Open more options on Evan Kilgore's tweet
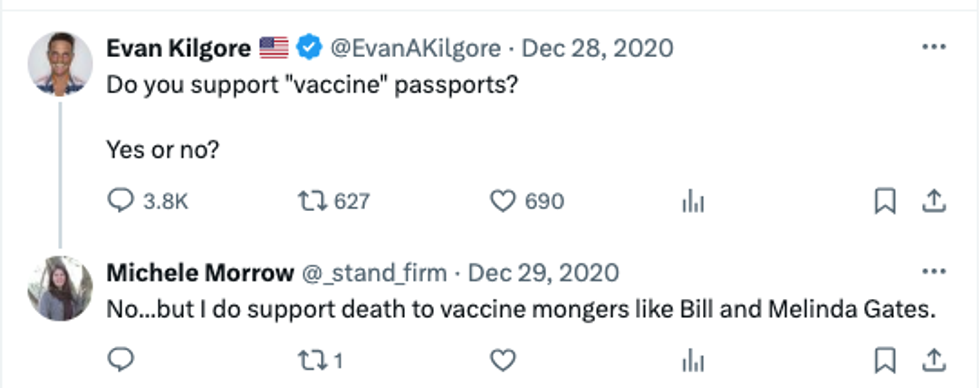The width and height of the screenshot is (980, 388). click(x=934, y=47)
